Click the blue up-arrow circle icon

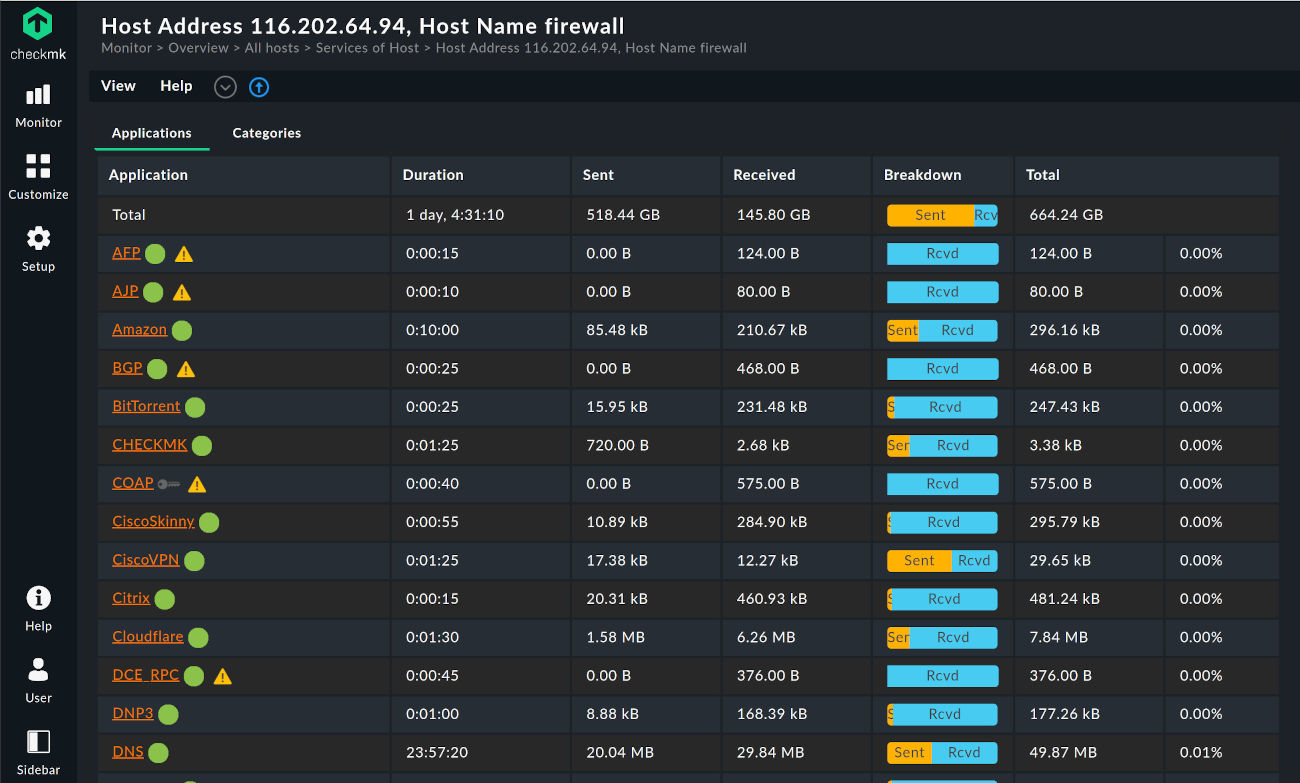tap(259, 87)
